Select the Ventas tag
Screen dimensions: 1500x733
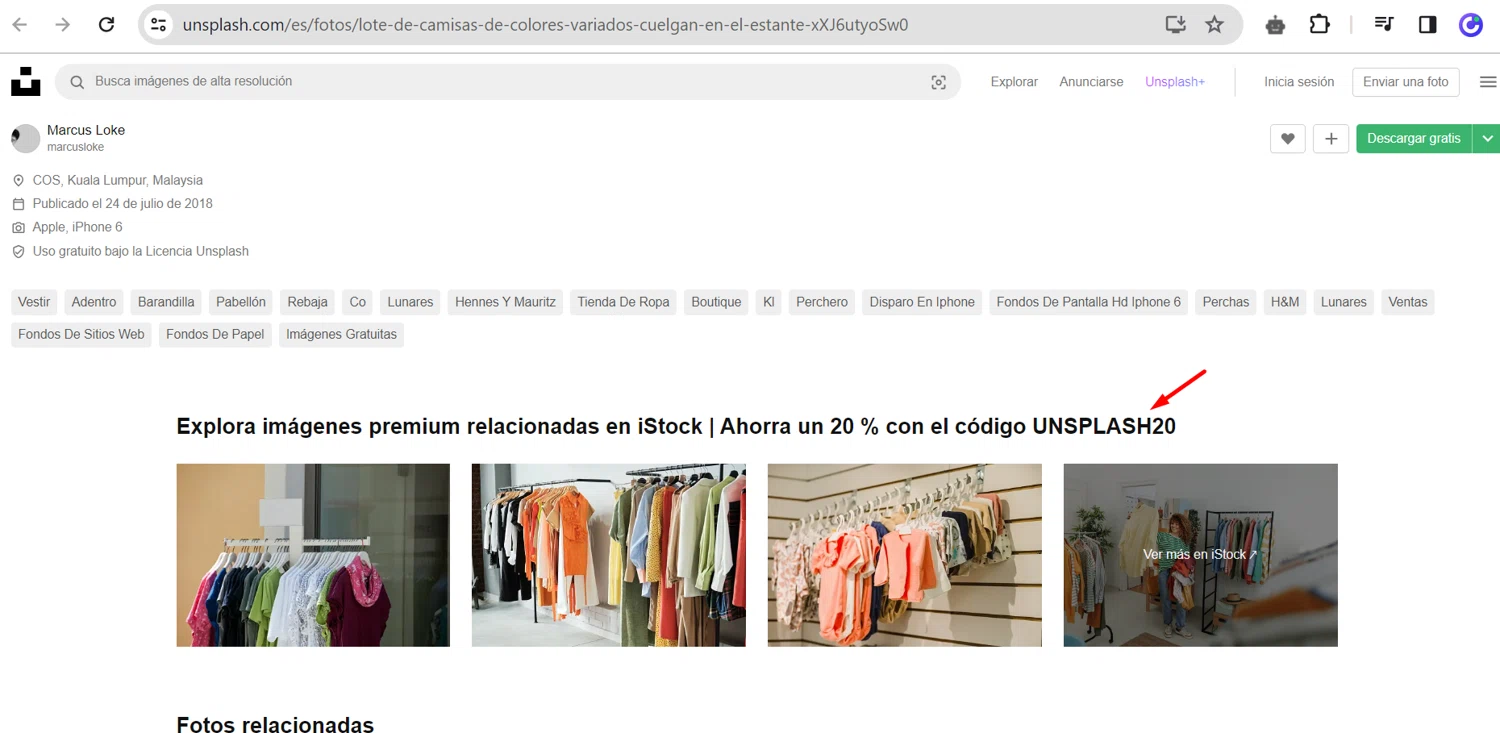1408,302
